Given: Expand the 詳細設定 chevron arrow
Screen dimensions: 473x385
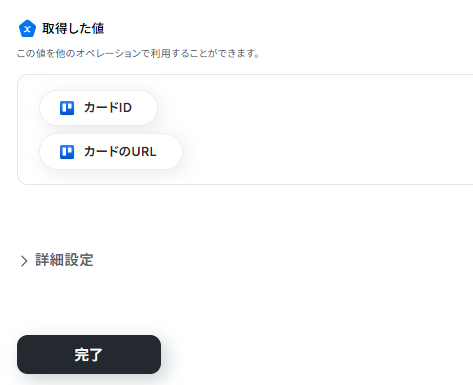Looking at the screenshot, I should tap(24, 261).
